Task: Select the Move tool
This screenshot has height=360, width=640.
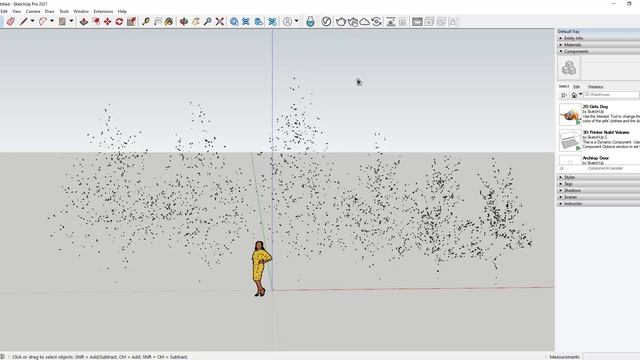Action: pos(107,22)
